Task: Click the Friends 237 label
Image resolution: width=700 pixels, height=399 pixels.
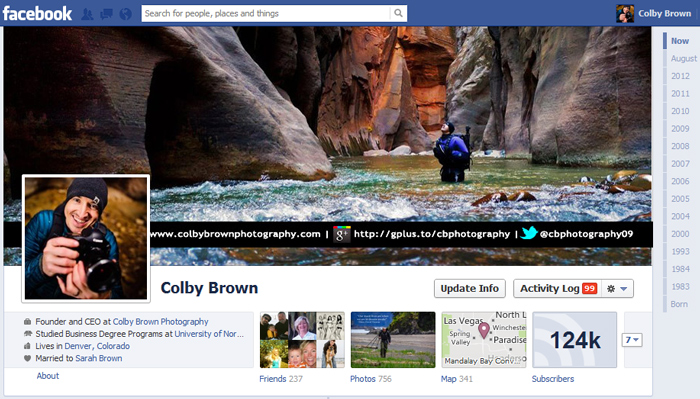Action: pyautogui.click(x=281, y=378)
